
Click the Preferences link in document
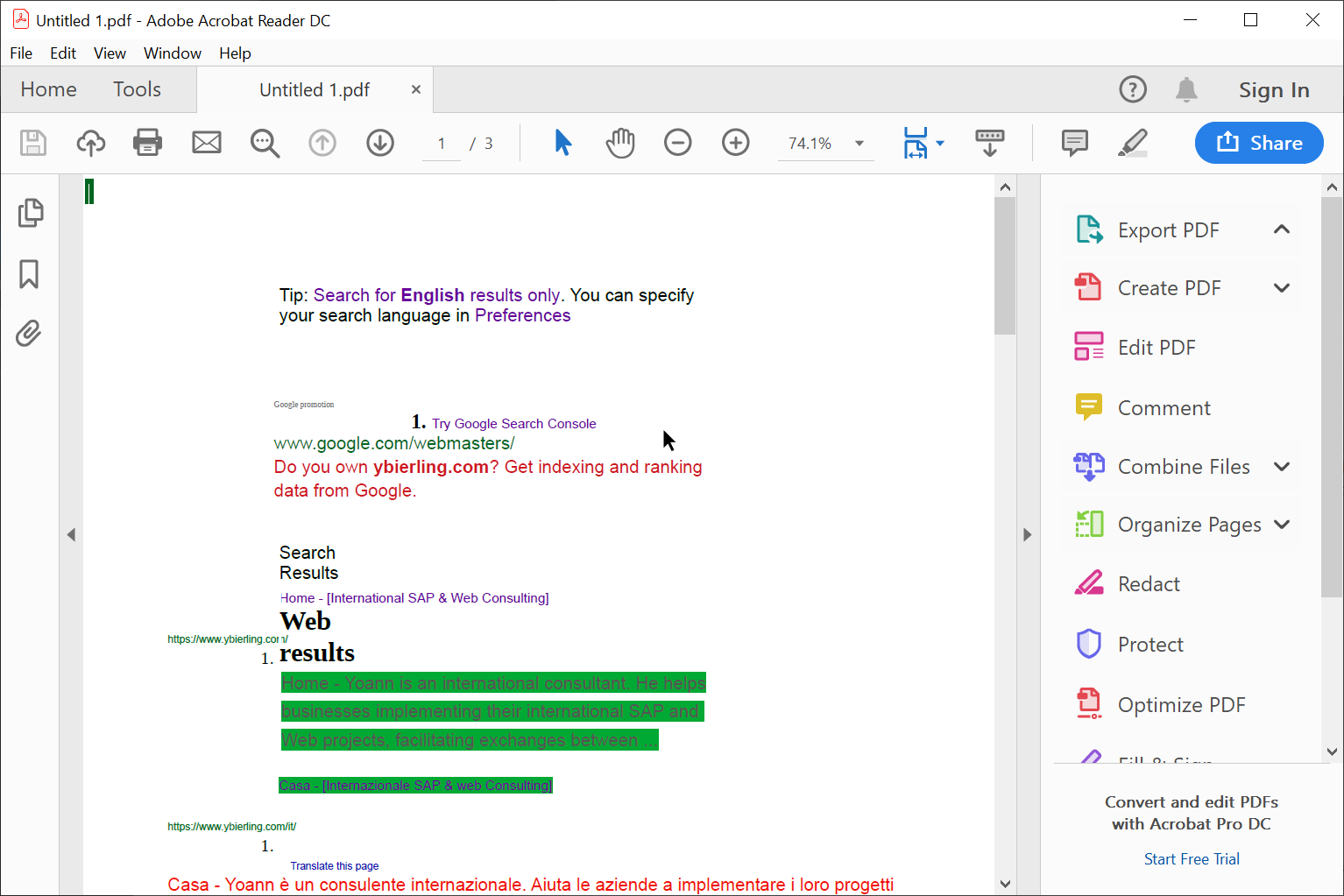[522, 315]
